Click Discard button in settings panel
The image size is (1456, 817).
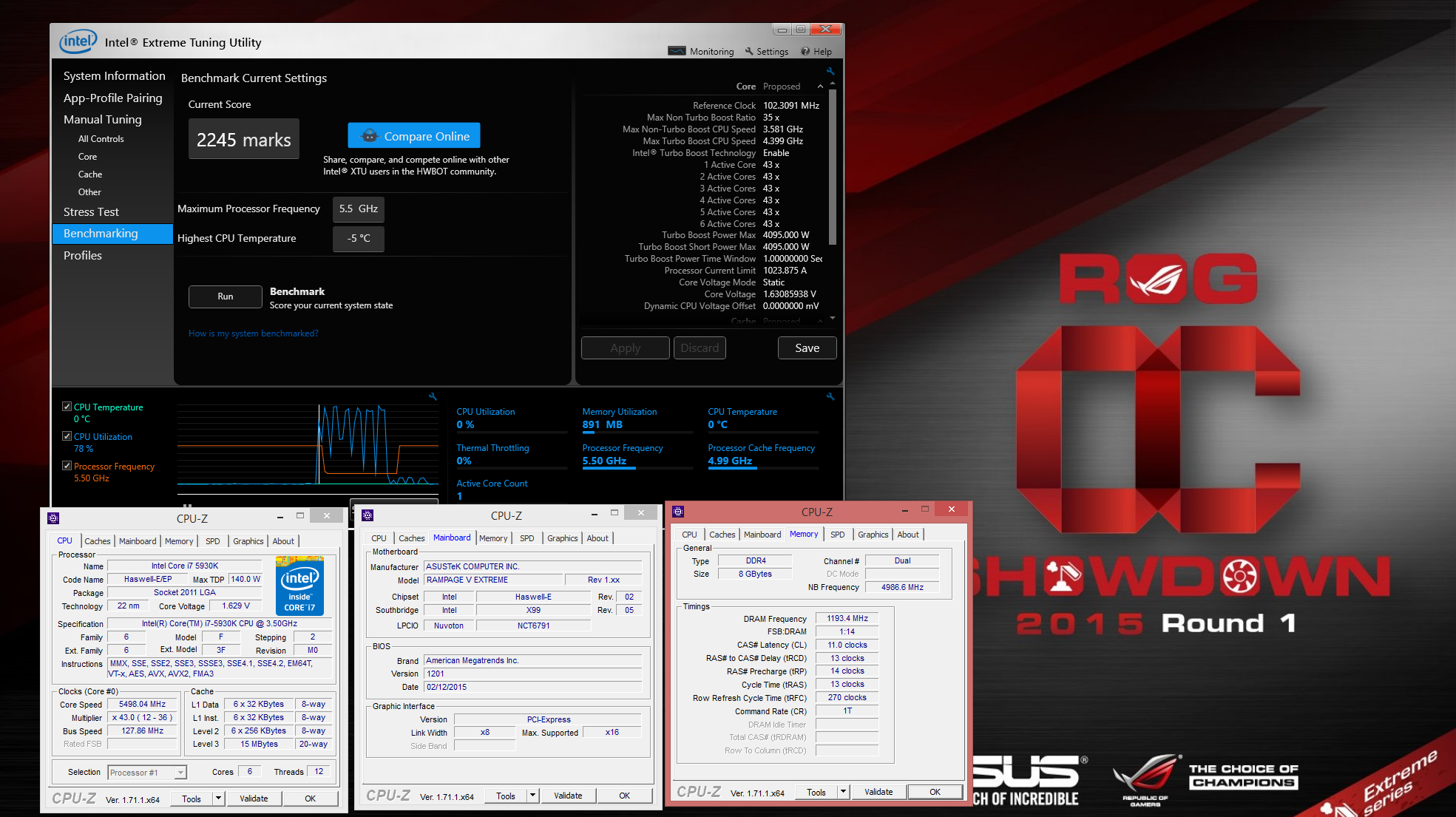click(x=700, y=348)
